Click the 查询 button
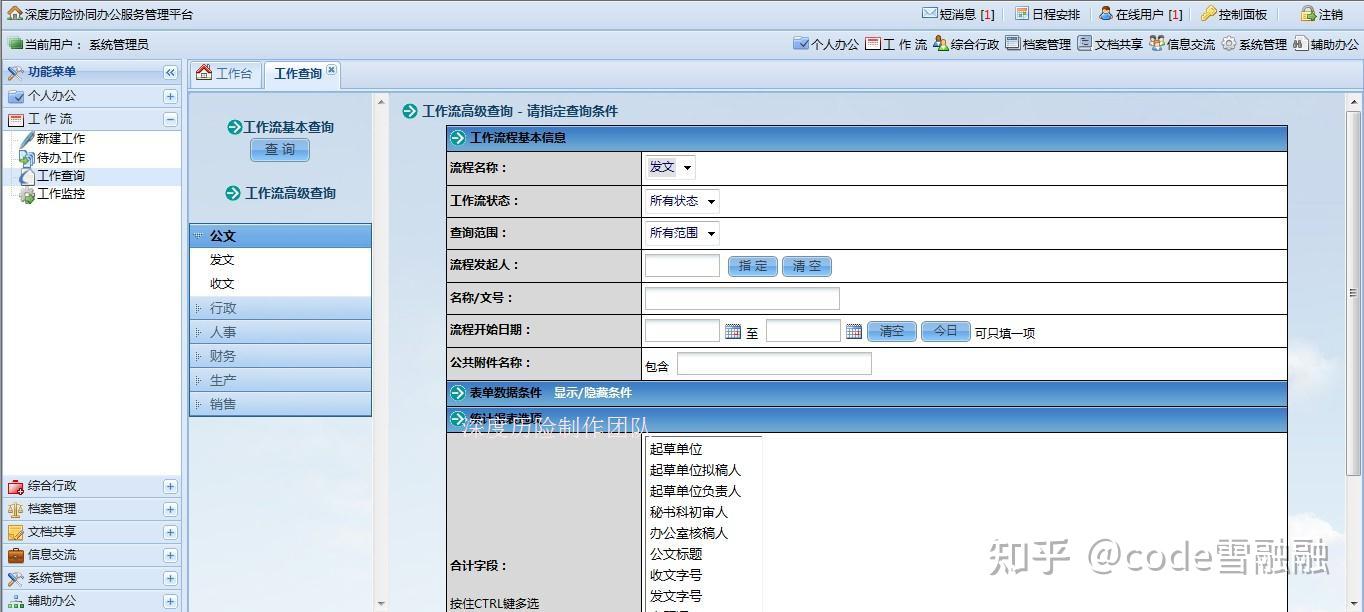The height and width of the screenshot is (612, 1364). point(280,150)
